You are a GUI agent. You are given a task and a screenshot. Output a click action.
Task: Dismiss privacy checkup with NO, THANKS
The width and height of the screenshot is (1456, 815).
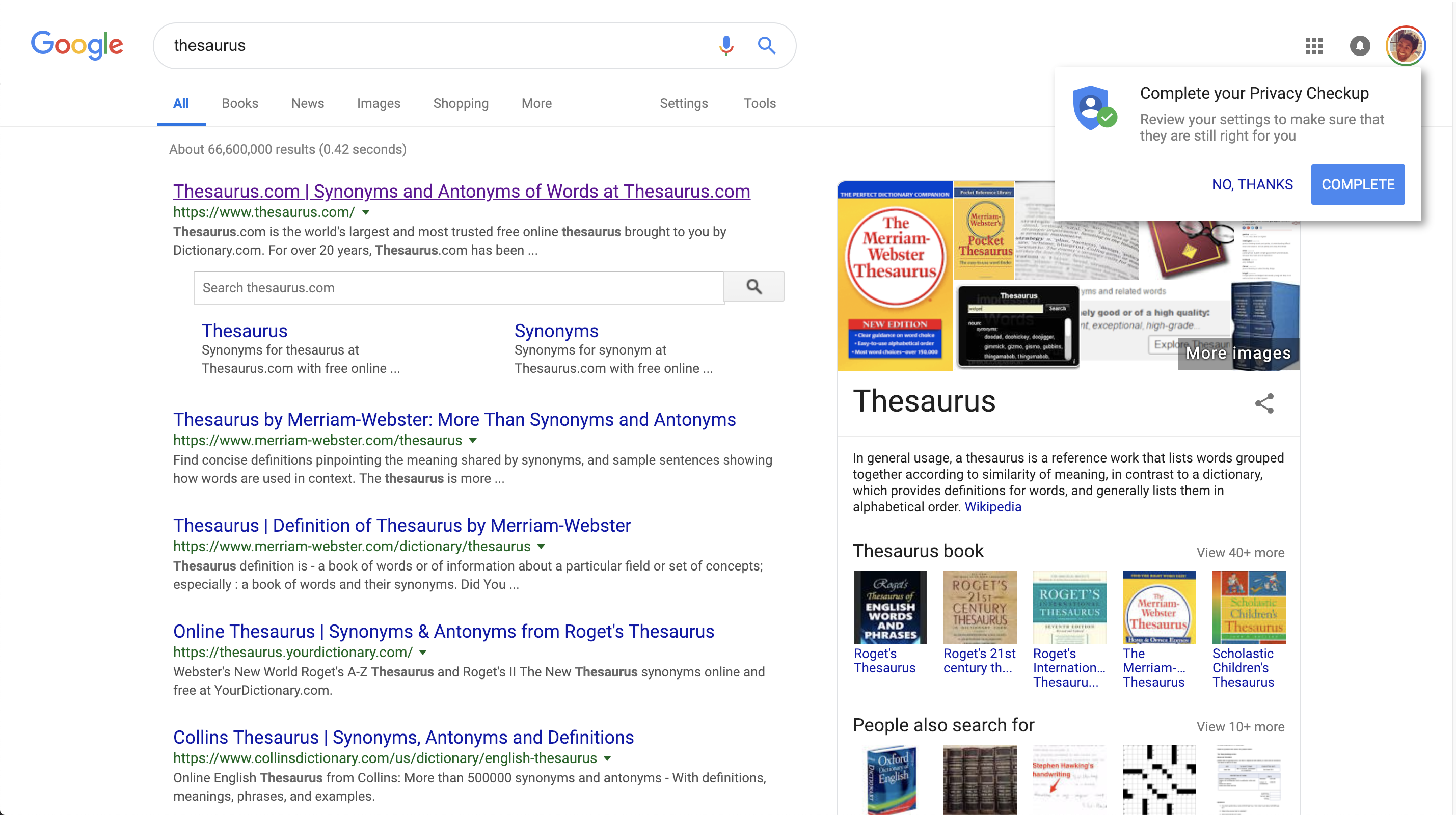click(1252, 184)
